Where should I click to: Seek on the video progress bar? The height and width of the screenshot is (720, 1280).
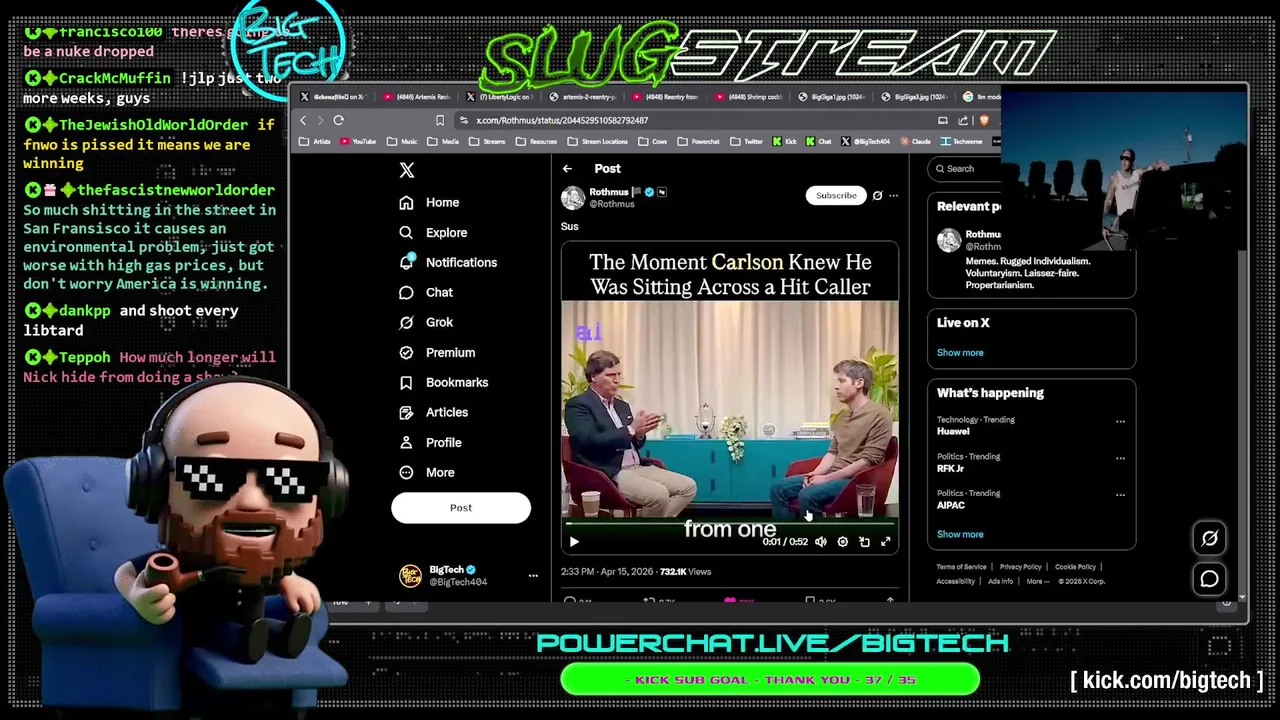pos(730,523)
